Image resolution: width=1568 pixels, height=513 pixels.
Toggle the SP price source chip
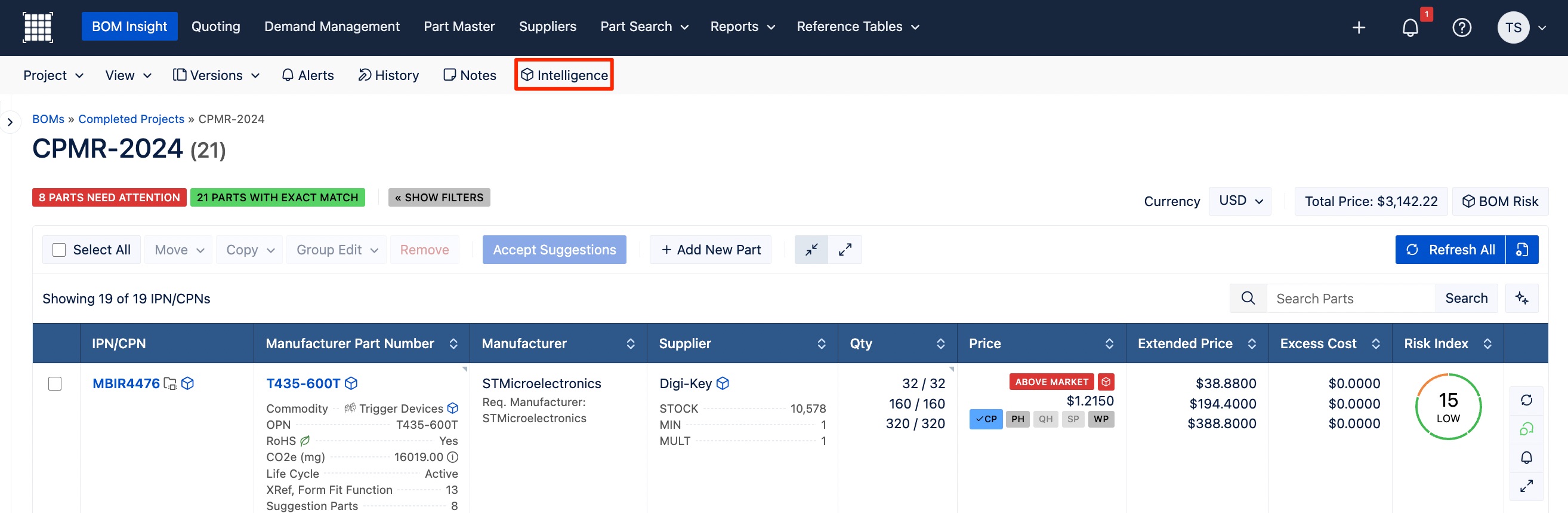point(1073,419)
